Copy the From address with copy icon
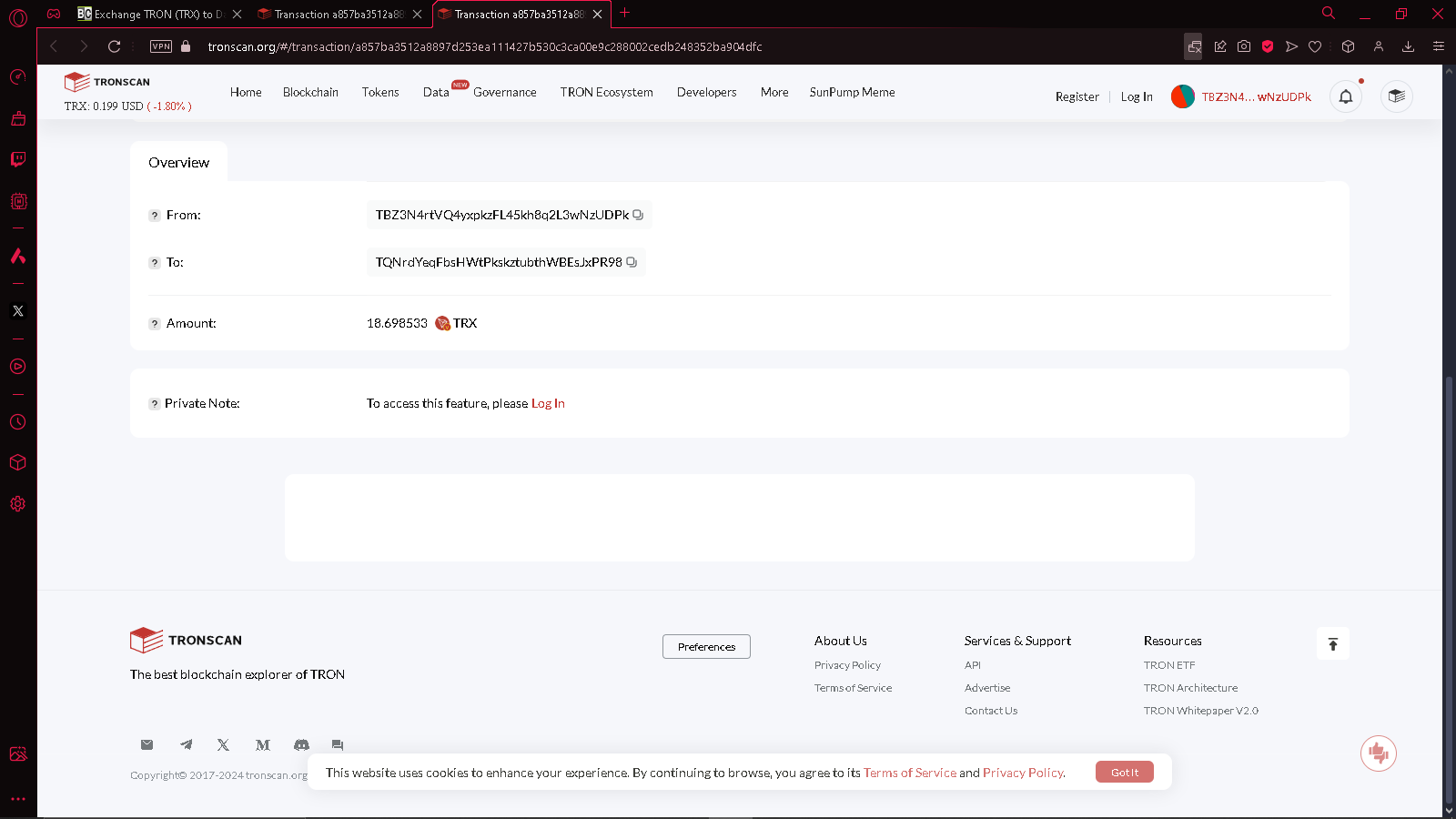 click(x=638, y=215)
